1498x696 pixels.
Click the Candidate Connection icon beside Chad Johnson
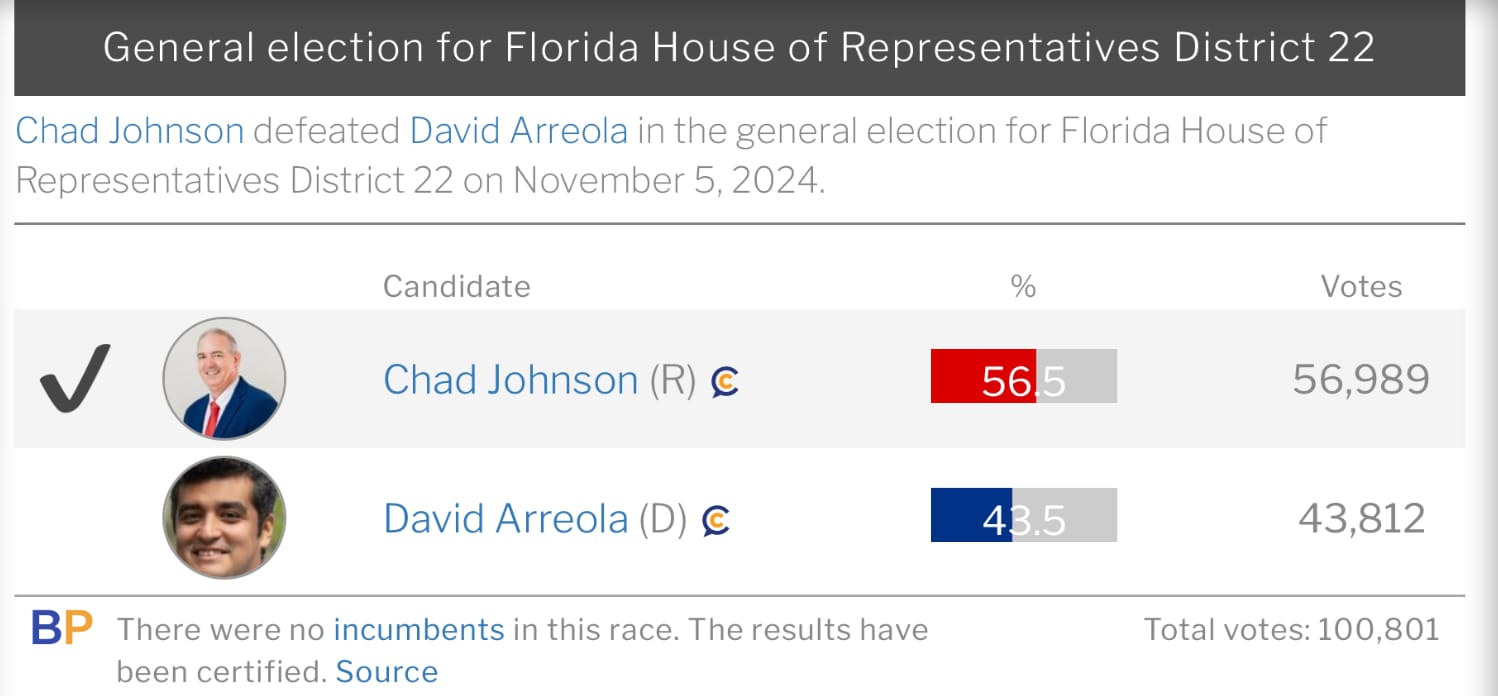pyautogui.click(x=725, y=381)
